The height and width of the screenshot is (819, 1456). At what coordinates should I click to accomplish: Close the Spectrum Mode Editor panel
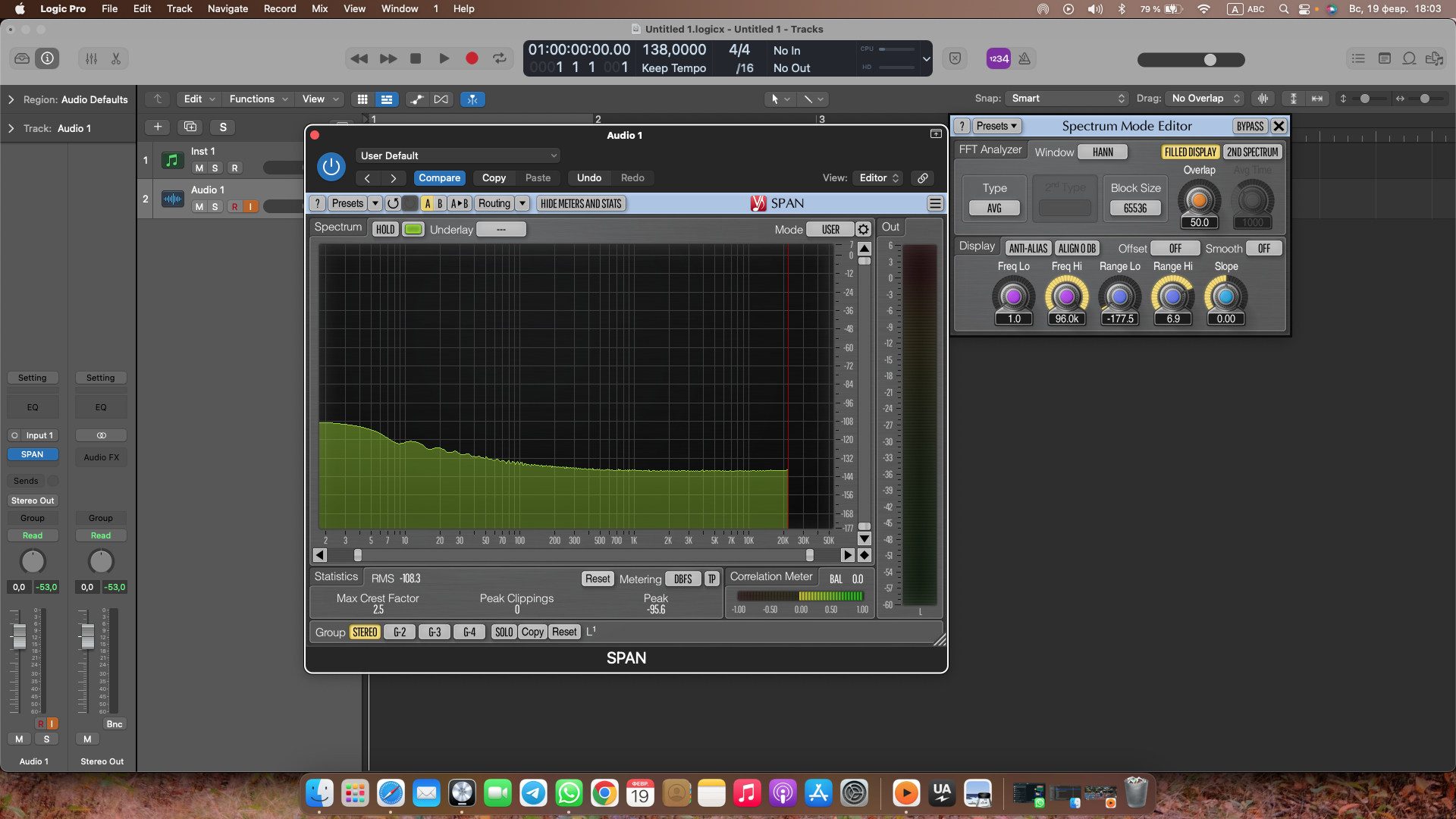click(1279, 126)
